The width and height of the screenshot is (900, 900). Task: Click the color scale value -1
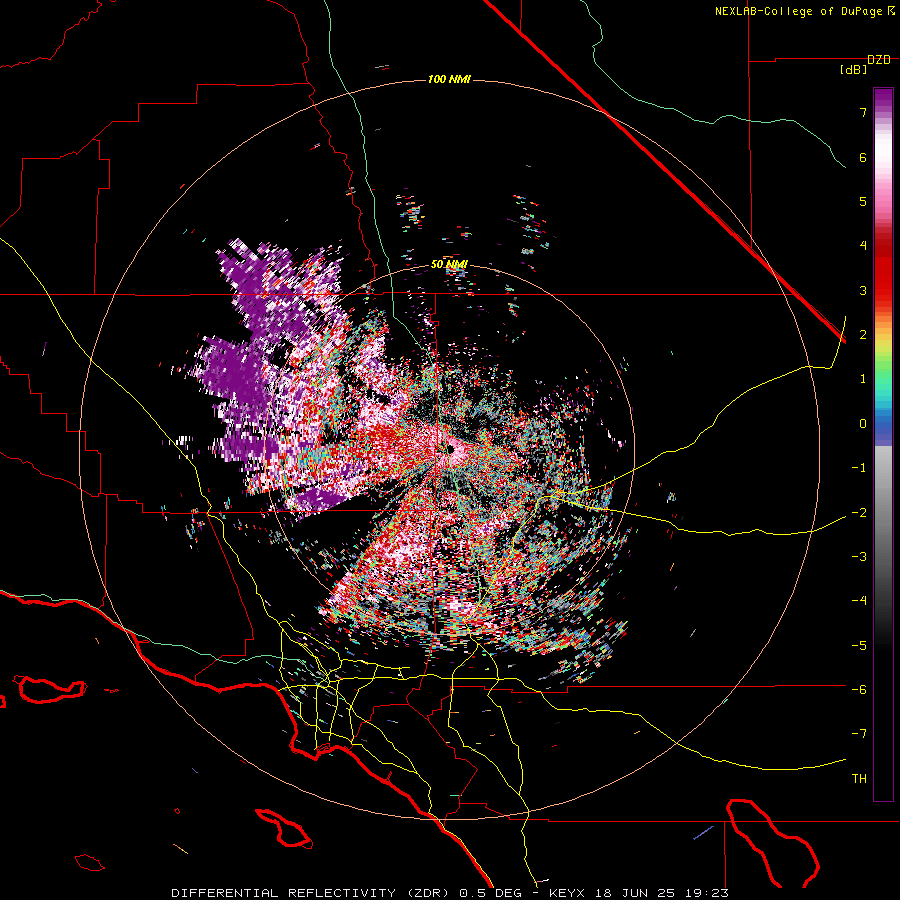pyautogui.click(x=859, y=468)
